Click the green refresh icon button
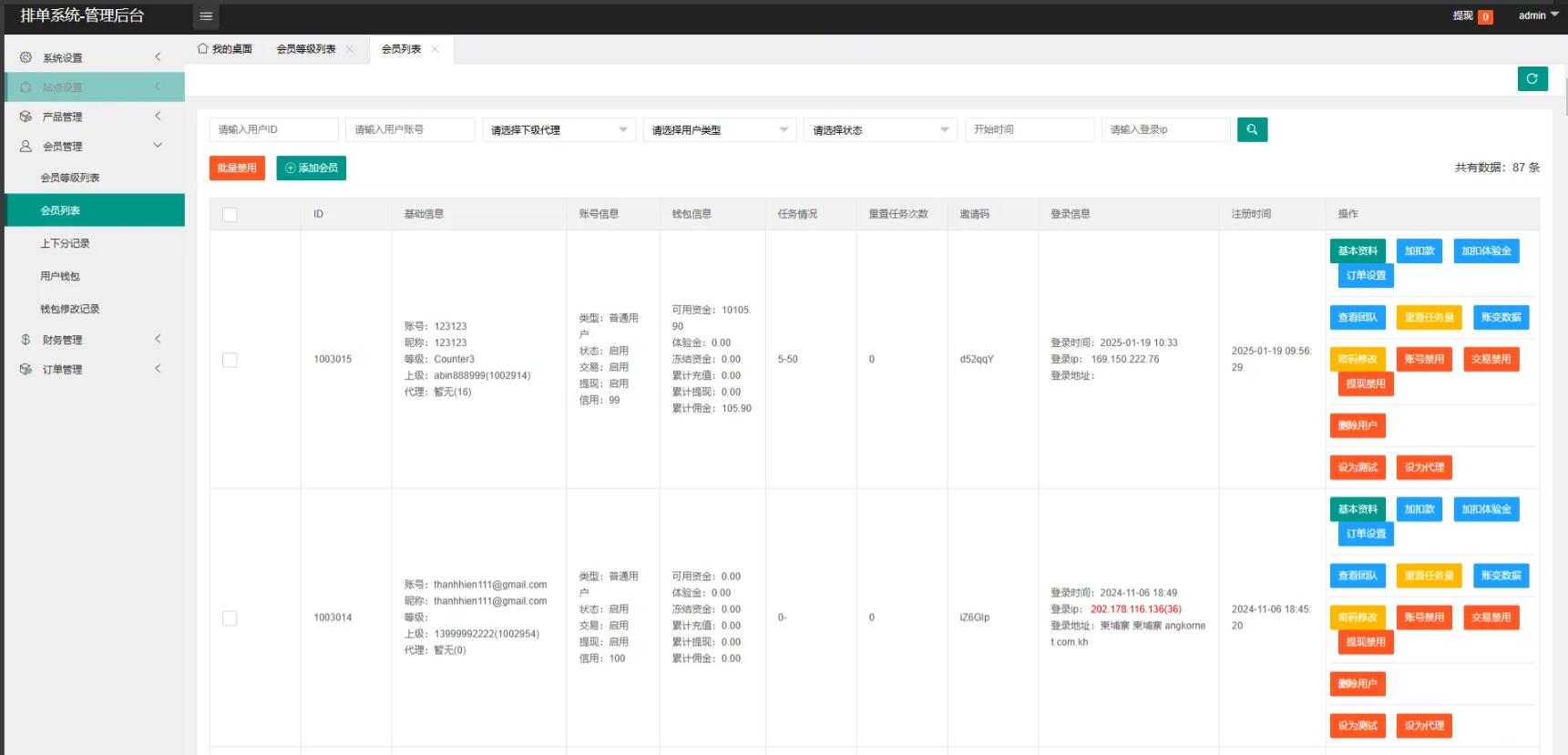This screenshot has height=755, width=1568. tap(1532, 79)
